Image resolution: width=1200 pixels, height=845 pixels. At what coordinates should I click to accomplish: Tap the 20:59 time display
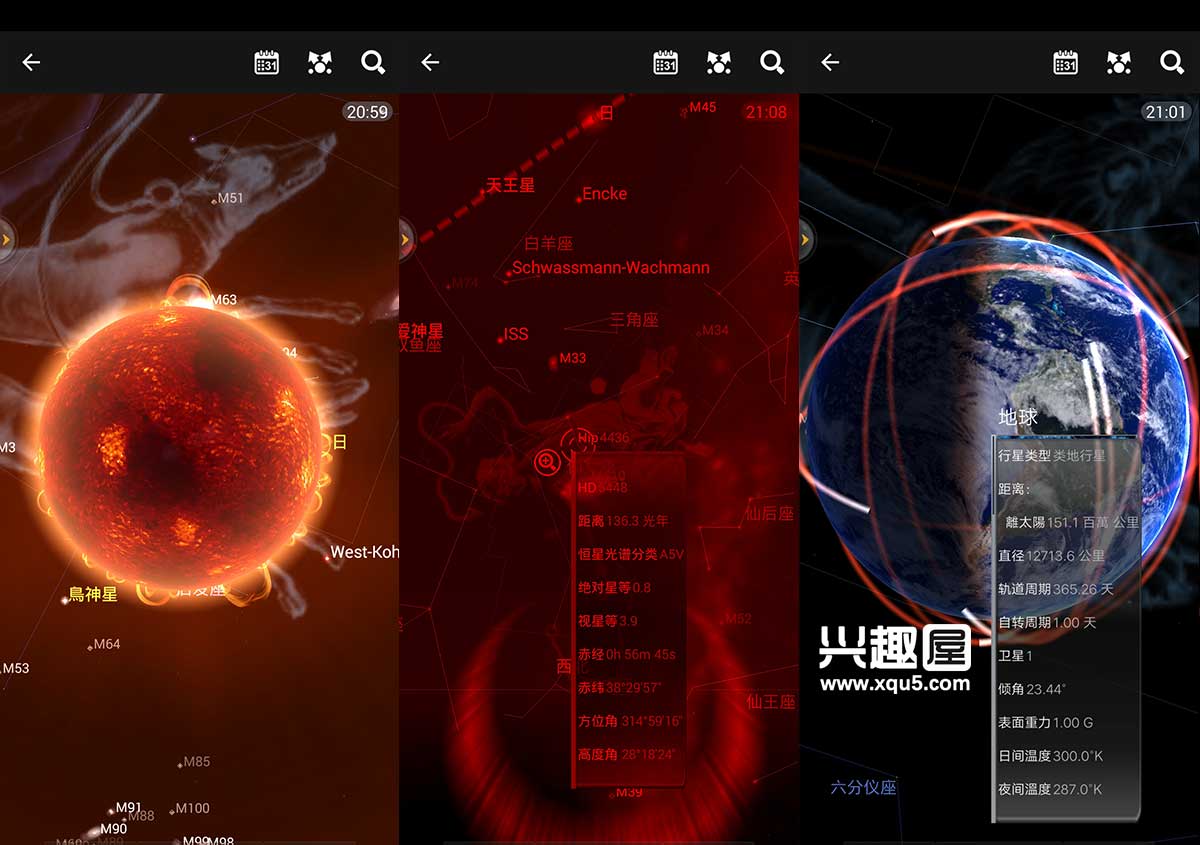click(x=367, y=112)
